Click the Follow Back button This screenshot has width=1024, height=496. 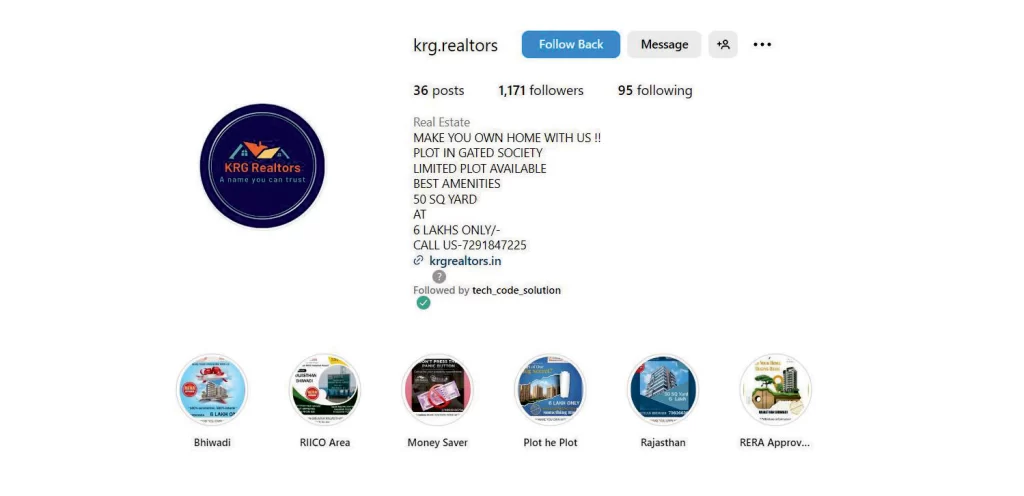571,44
